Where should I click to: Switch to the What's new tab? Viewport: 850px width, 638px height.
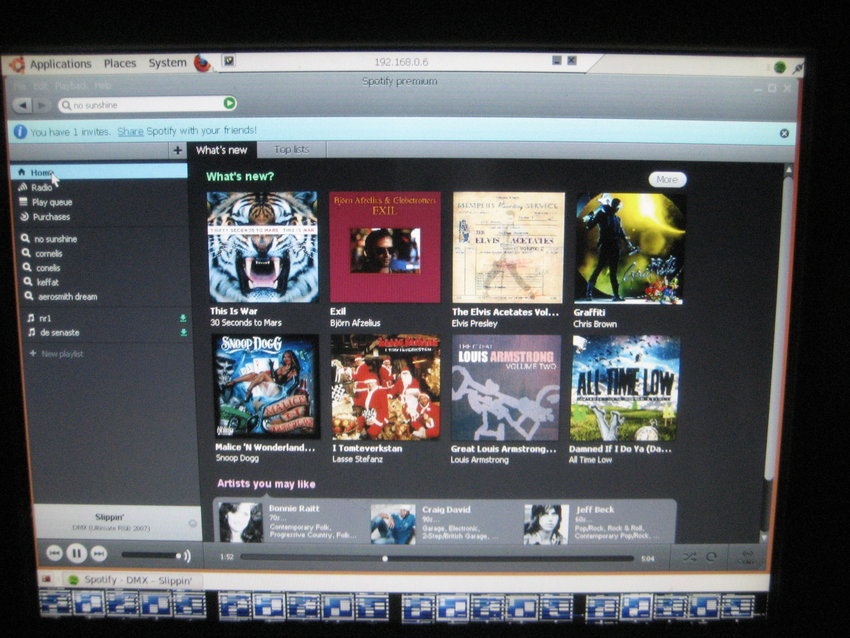click(x=222, y=150)
